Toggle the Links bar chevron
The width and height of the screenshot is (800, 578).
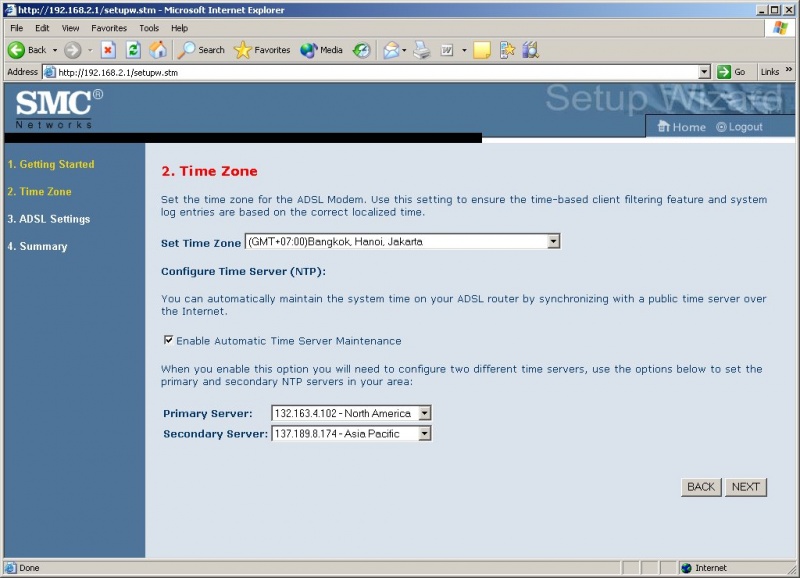pyautogui.click(x=790, y=71)
